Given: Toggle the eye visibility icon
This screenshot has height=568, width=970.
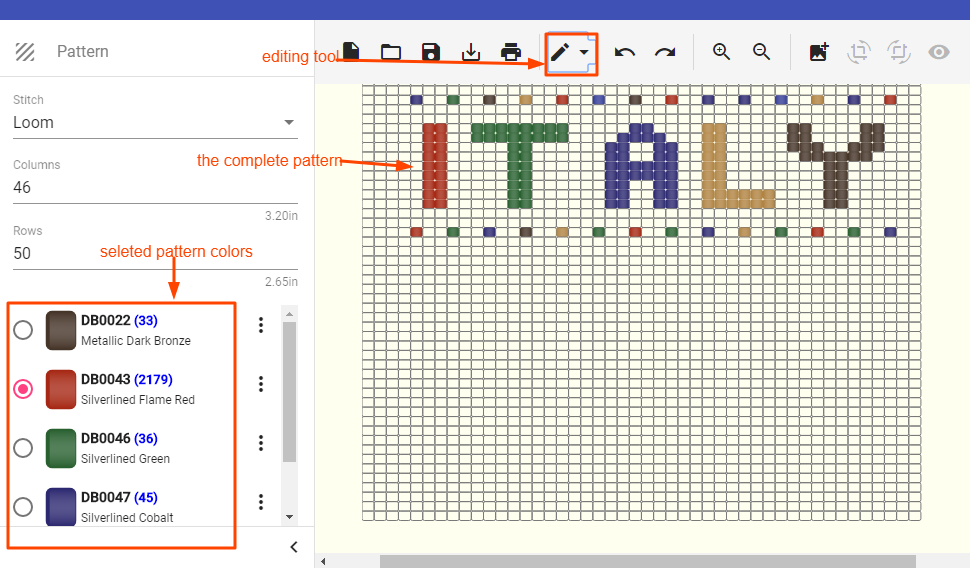Looking at the screenshot, I should 938,52.
